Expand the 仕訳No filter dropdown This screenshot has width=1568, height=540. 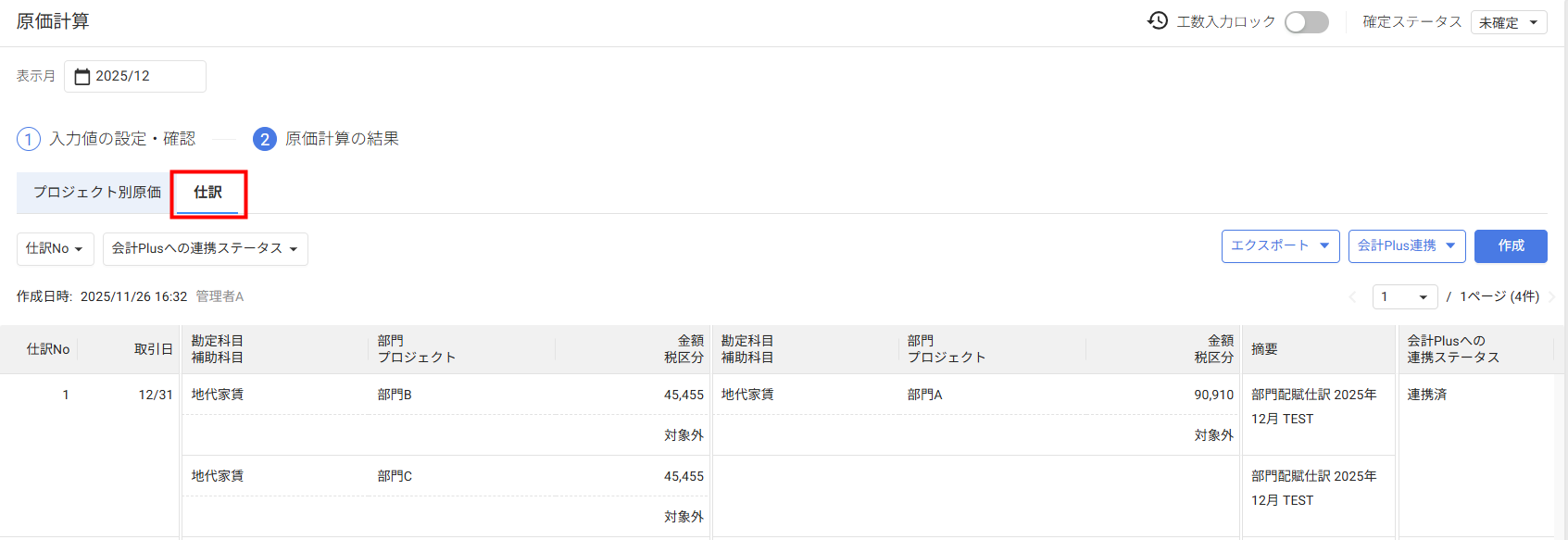tap(55, 248)
